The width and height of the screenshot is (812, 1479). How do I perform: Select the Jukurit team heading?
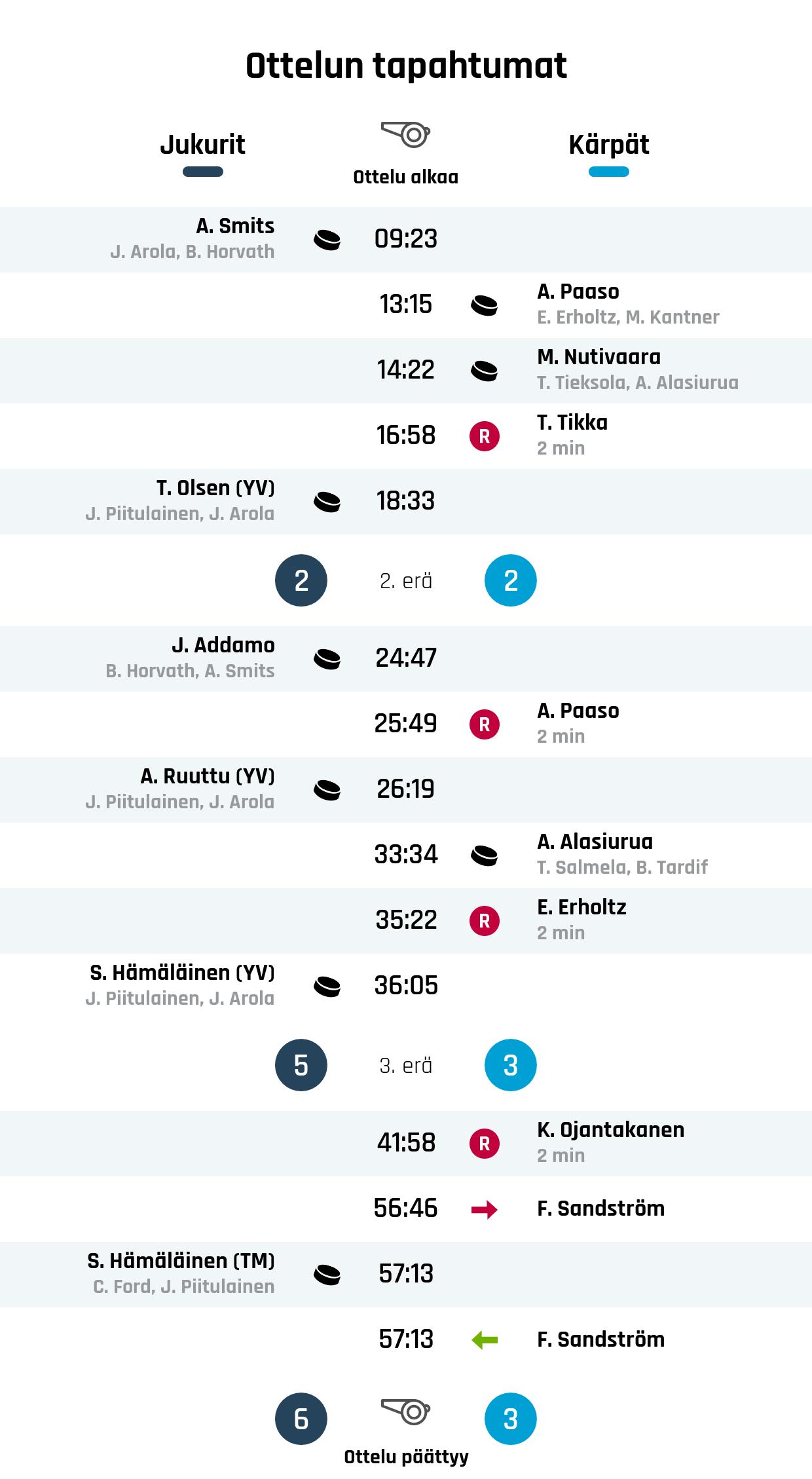(x=202, y=144)
